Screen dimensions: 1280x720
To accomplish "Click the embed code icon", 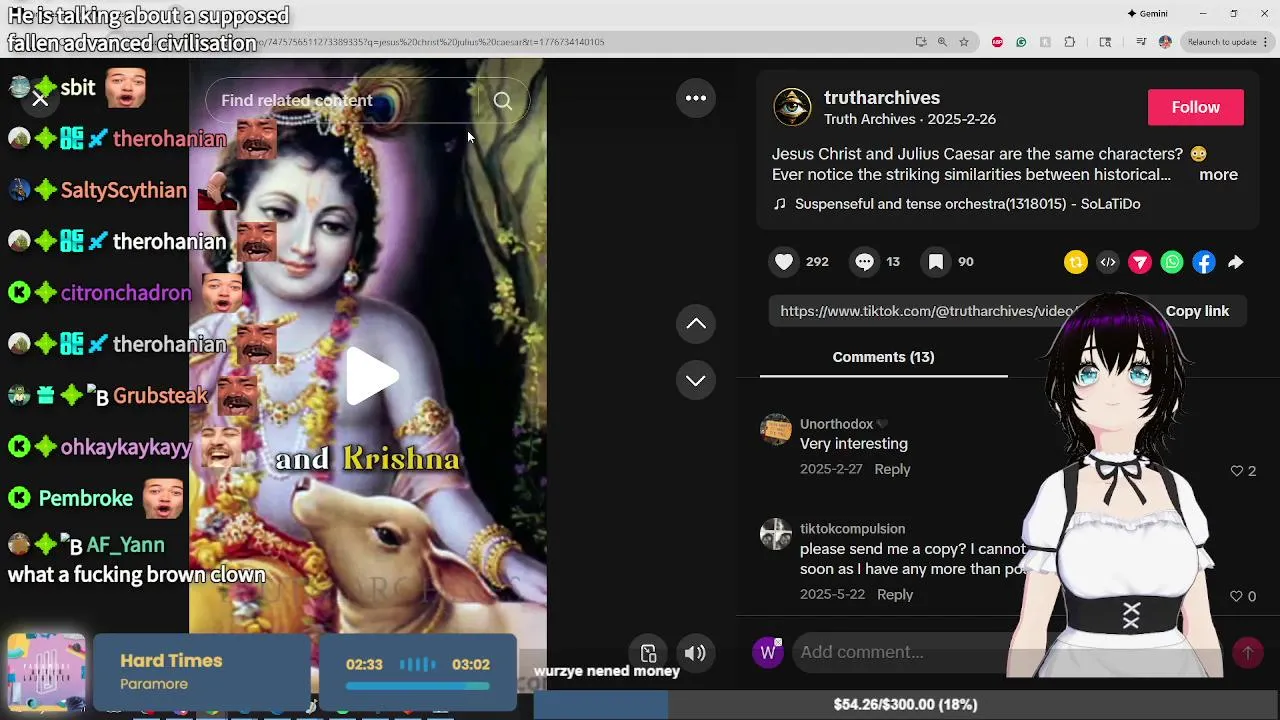I will click(1108, 262).
